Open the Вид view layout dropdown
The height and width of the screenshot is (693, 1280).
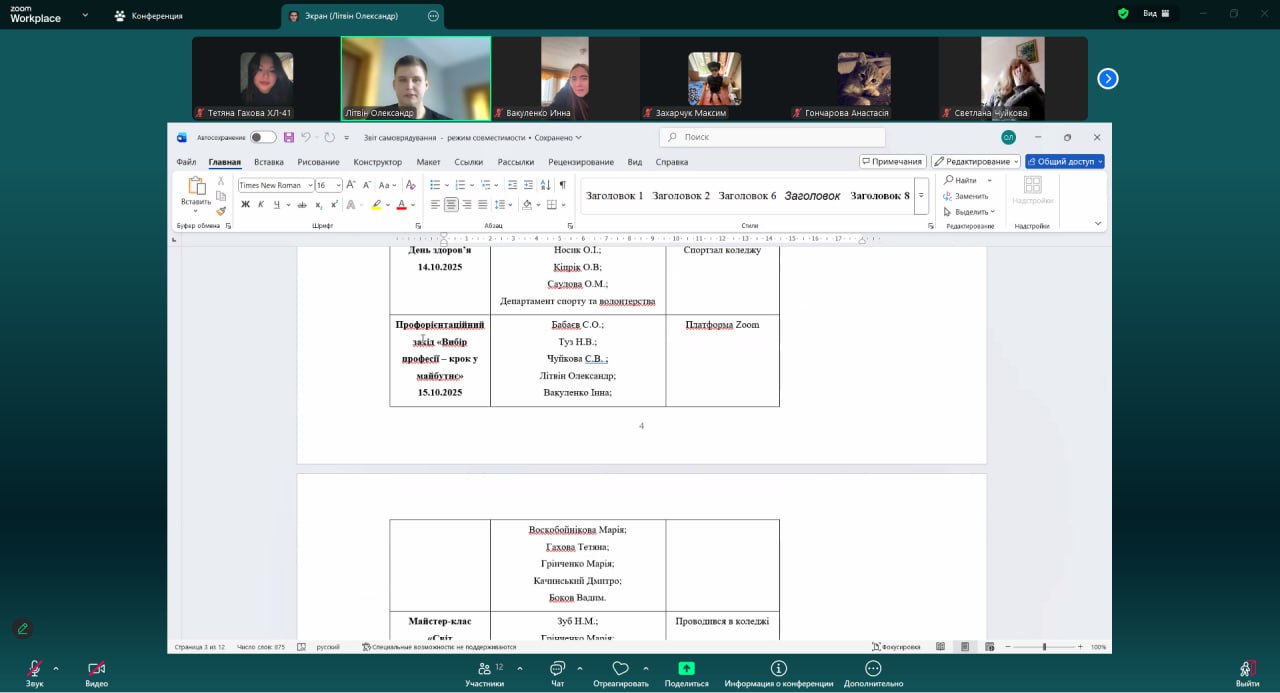pos(1156,14)
